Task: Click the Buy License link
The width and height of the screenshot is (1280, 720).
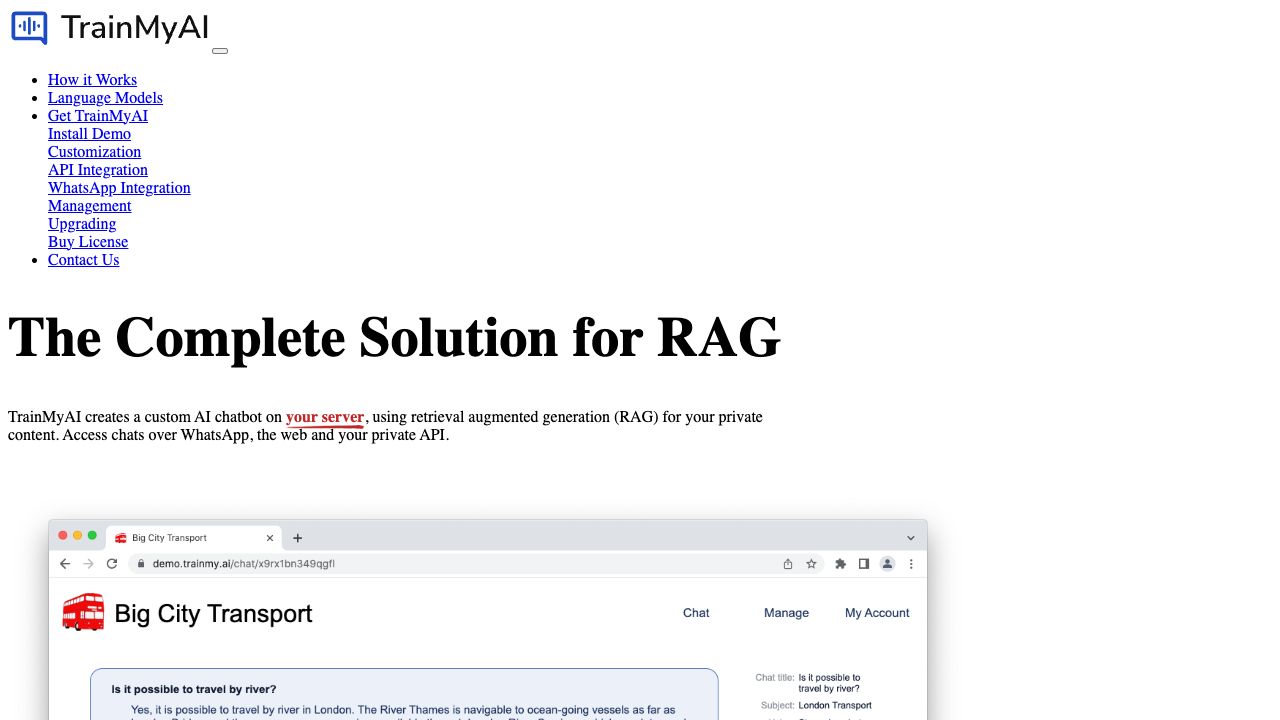Action: (88, 242)
